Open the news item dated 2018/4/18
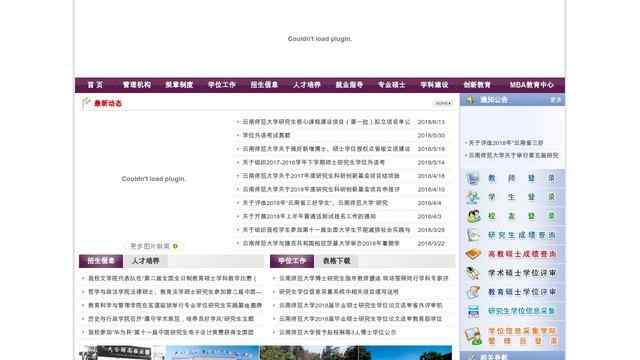Image resolution: width=640 pixels, height=360 pixels. (x=321, y=176)
